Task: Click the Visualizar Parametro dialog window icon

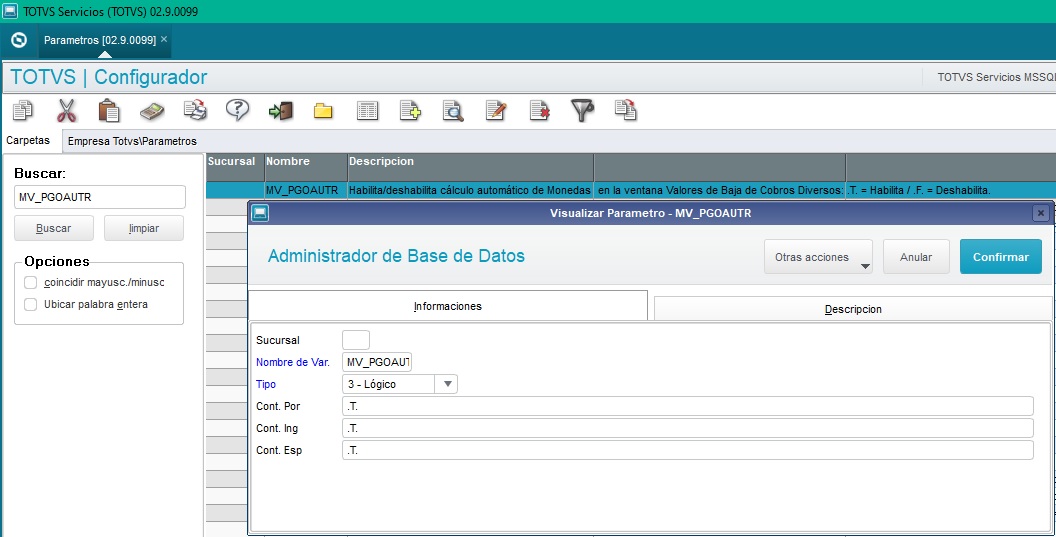Action: coord(260,214)
